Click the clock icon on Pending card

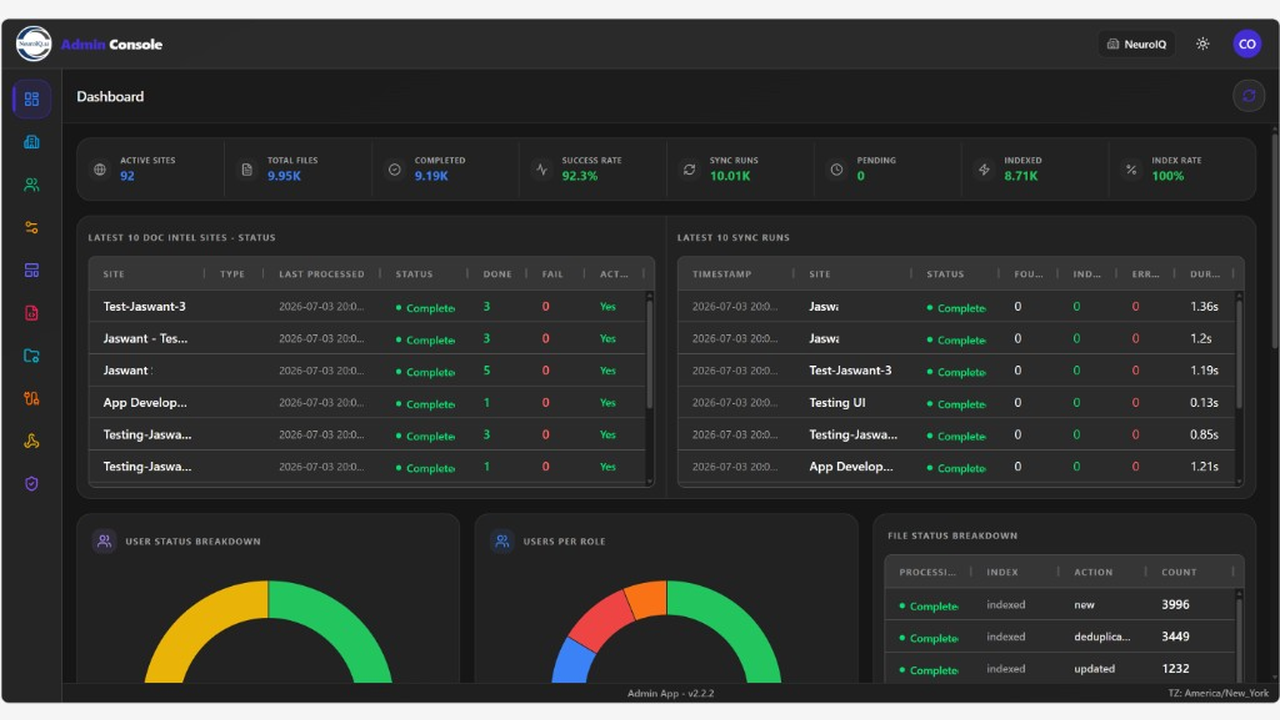[836, 169]
